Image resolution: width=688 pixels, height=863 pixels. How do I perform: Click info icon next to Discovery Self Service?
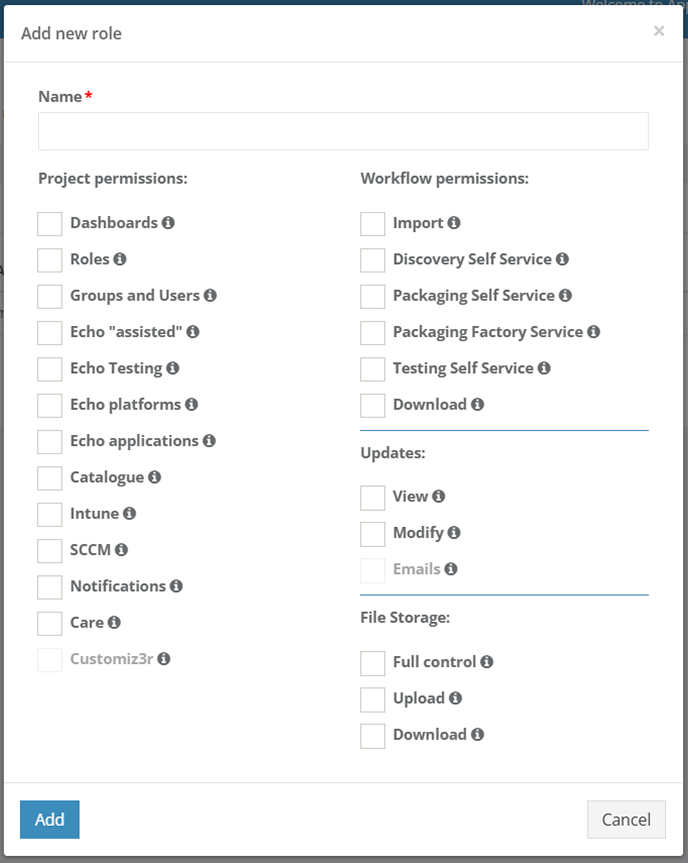[x=562, y=259]
